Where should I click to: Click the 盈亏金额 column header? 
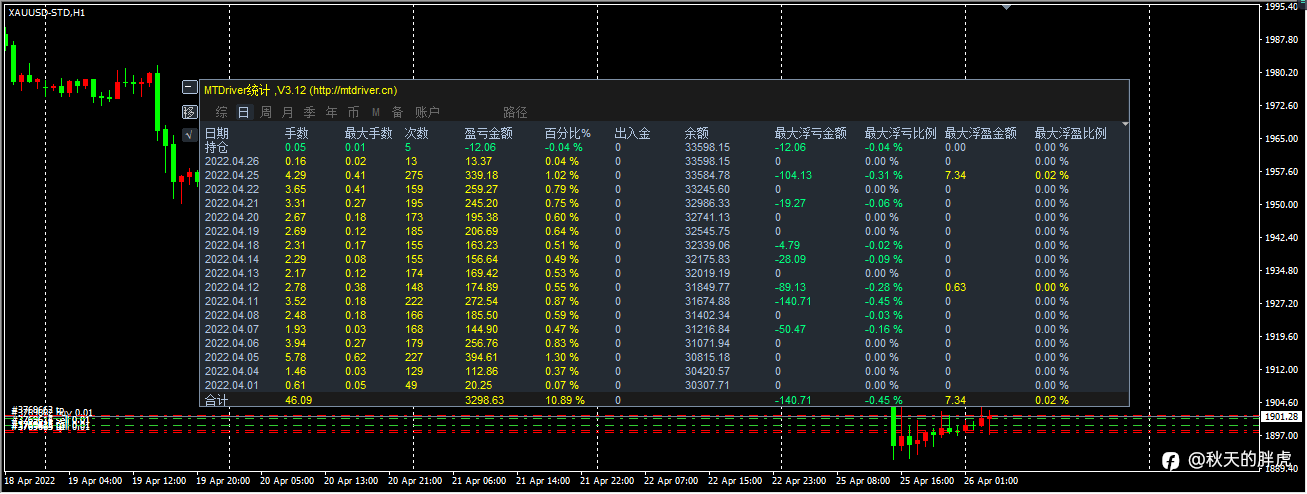pos(489,133)
